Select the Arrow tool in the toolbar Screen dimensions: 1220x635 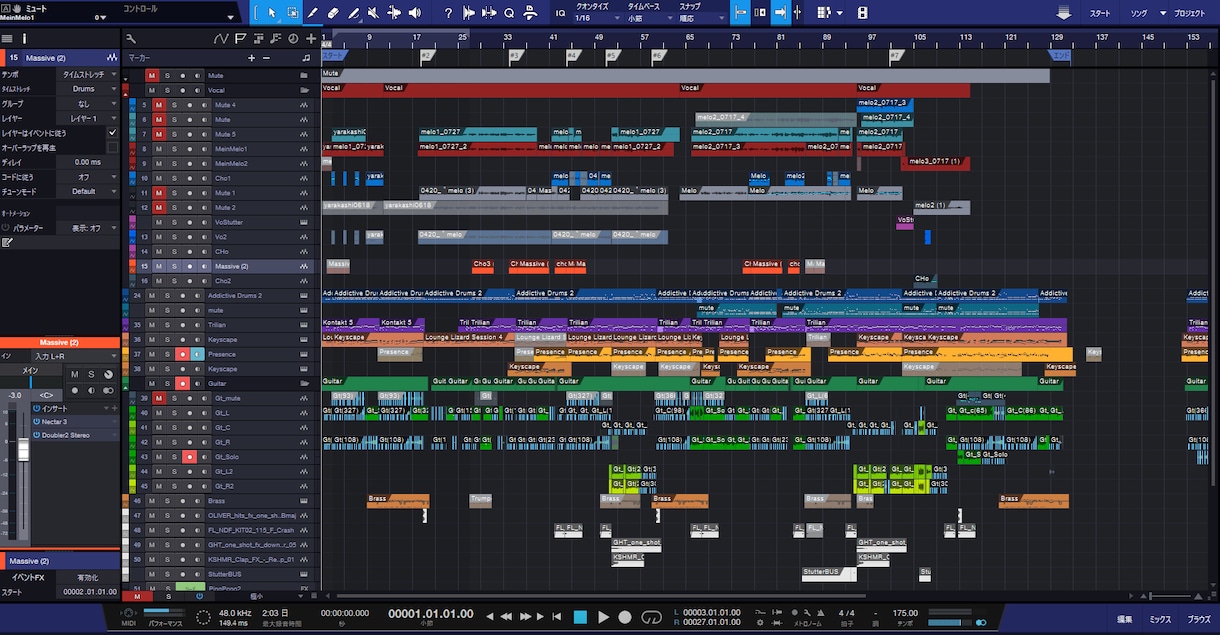[272, 13]
